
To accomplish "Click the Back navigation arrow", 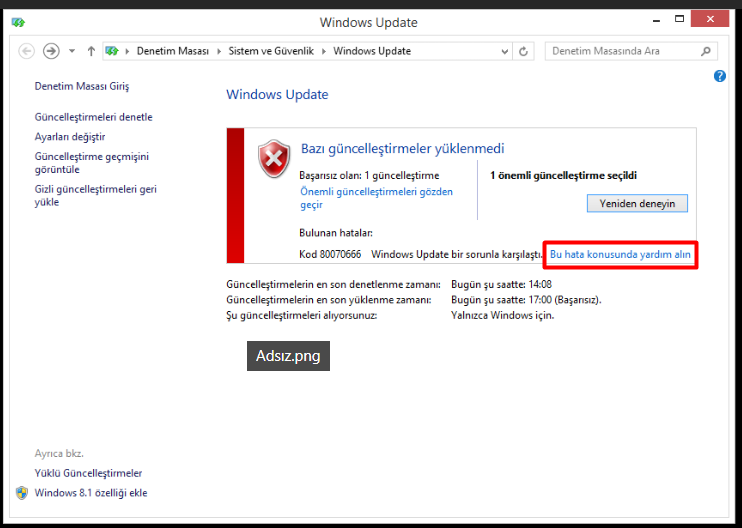I will pyautogui.click(x=26, y=51).
